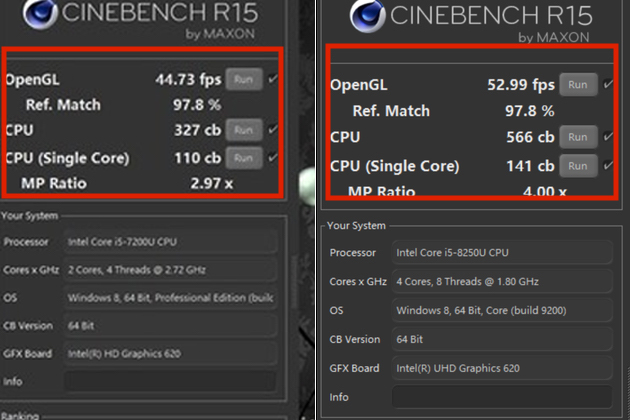Toggle OpenGL checkbox in right window
Image resolution: width=630 pixels, height=420 pixels.
(x=608, y=84)
